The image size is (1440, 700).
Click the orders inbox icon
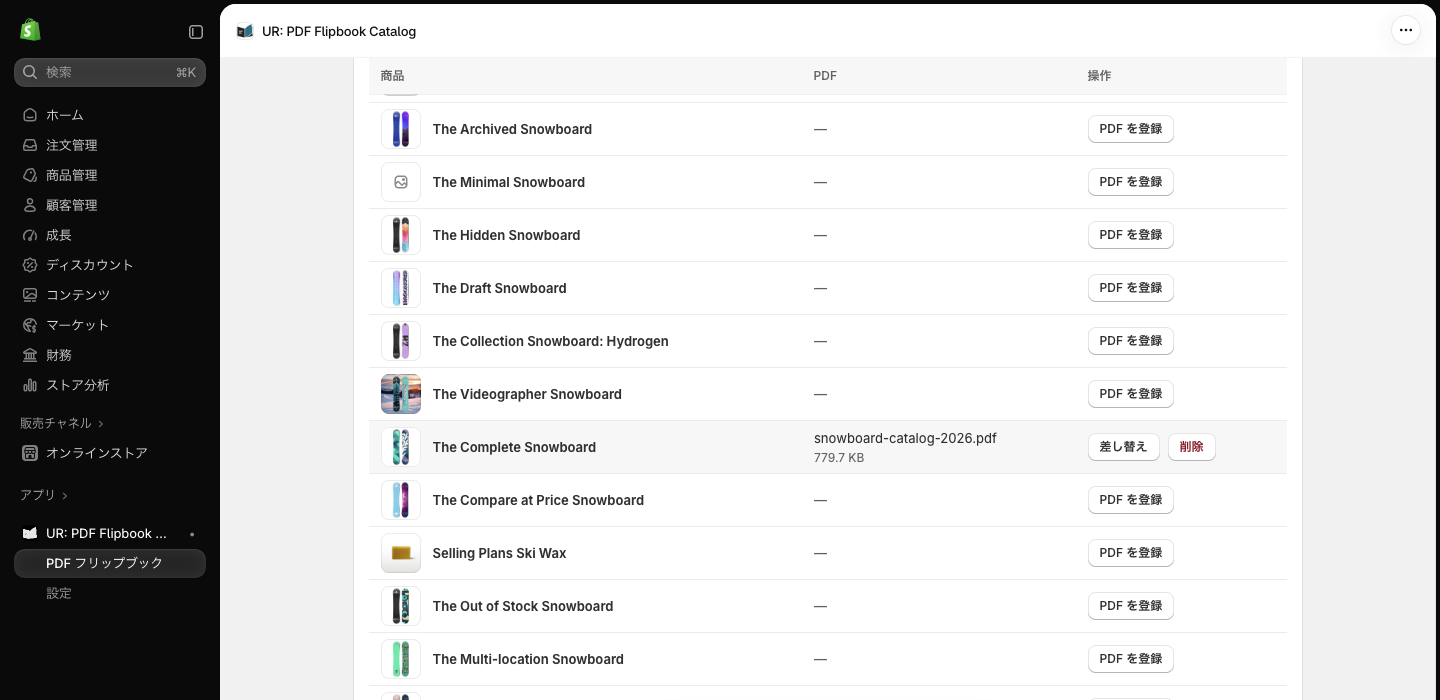click(x=30, y=145)
